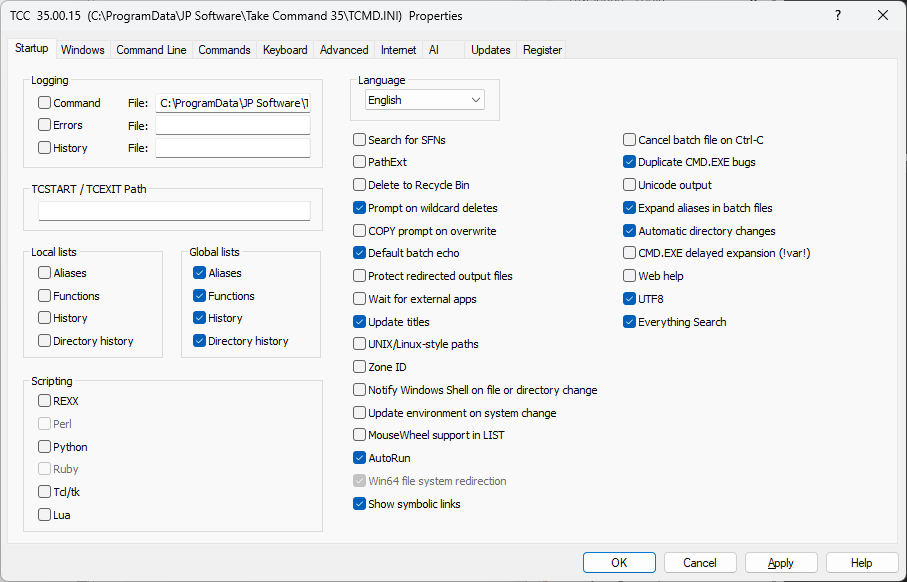Enable Python scripting checkbox

pos(45,447)
